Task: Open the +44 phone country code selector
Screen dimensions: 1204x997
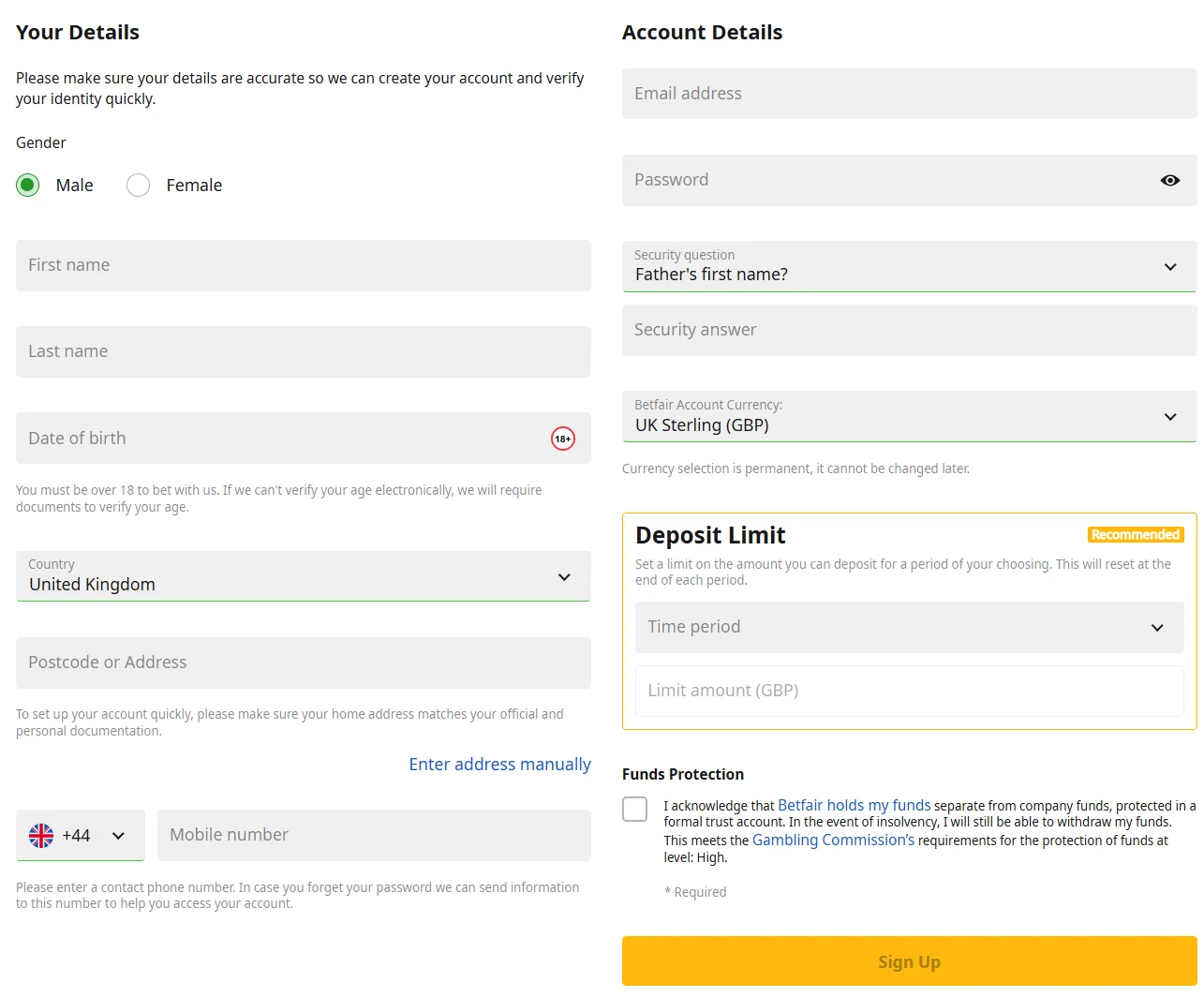Action: (81, 835)
